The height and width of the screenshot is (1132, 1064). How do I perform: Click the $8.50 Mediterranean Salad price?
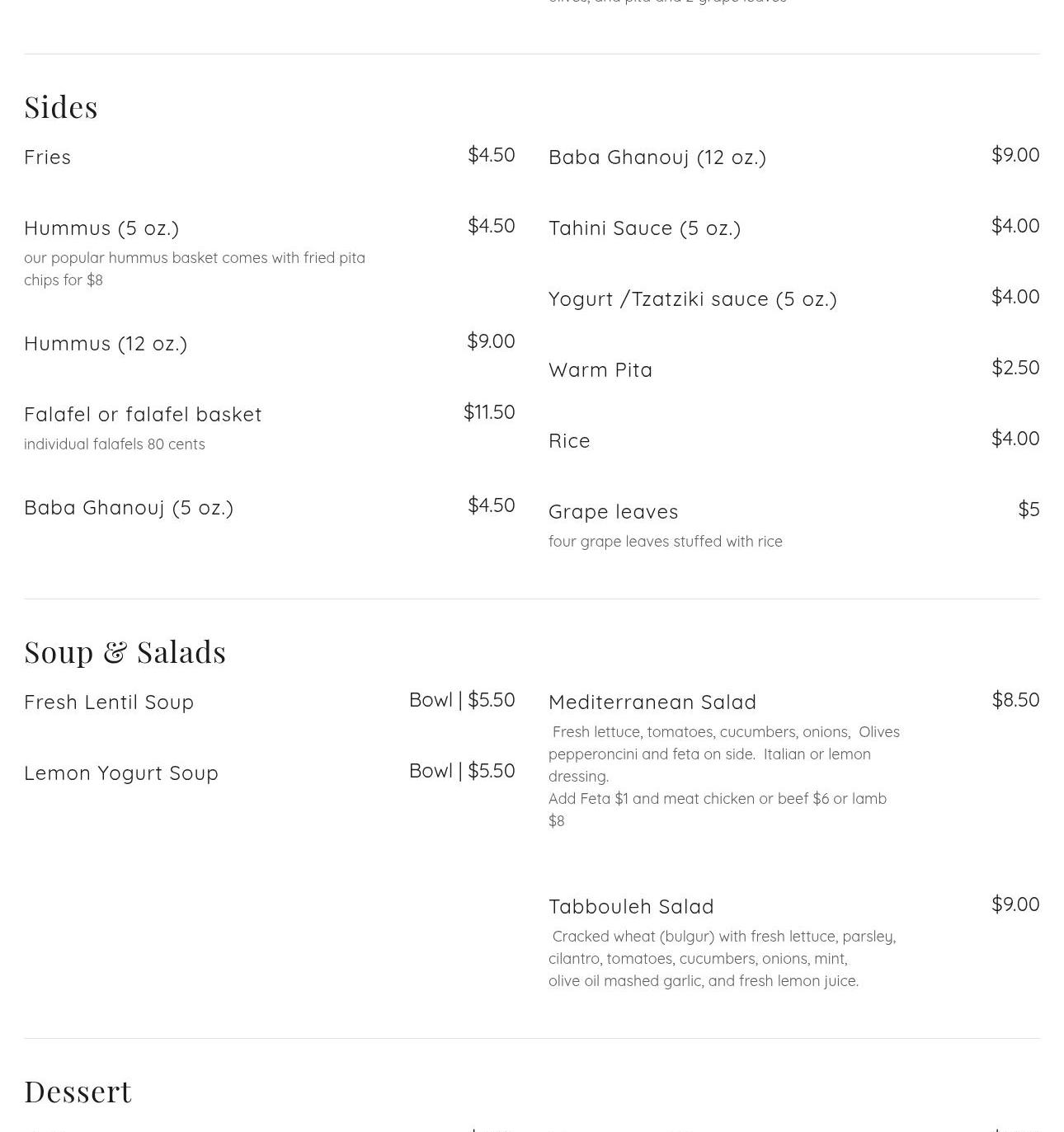tap(1015, 699)
